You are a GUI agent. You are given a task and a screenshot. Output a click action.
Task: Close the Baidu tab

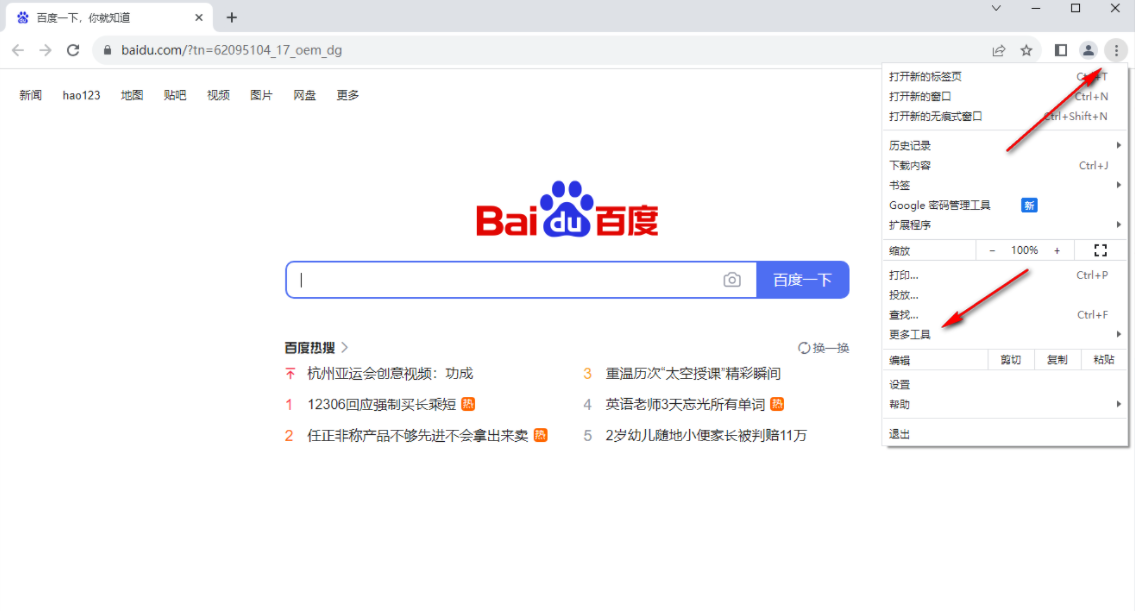pos(199,17)
